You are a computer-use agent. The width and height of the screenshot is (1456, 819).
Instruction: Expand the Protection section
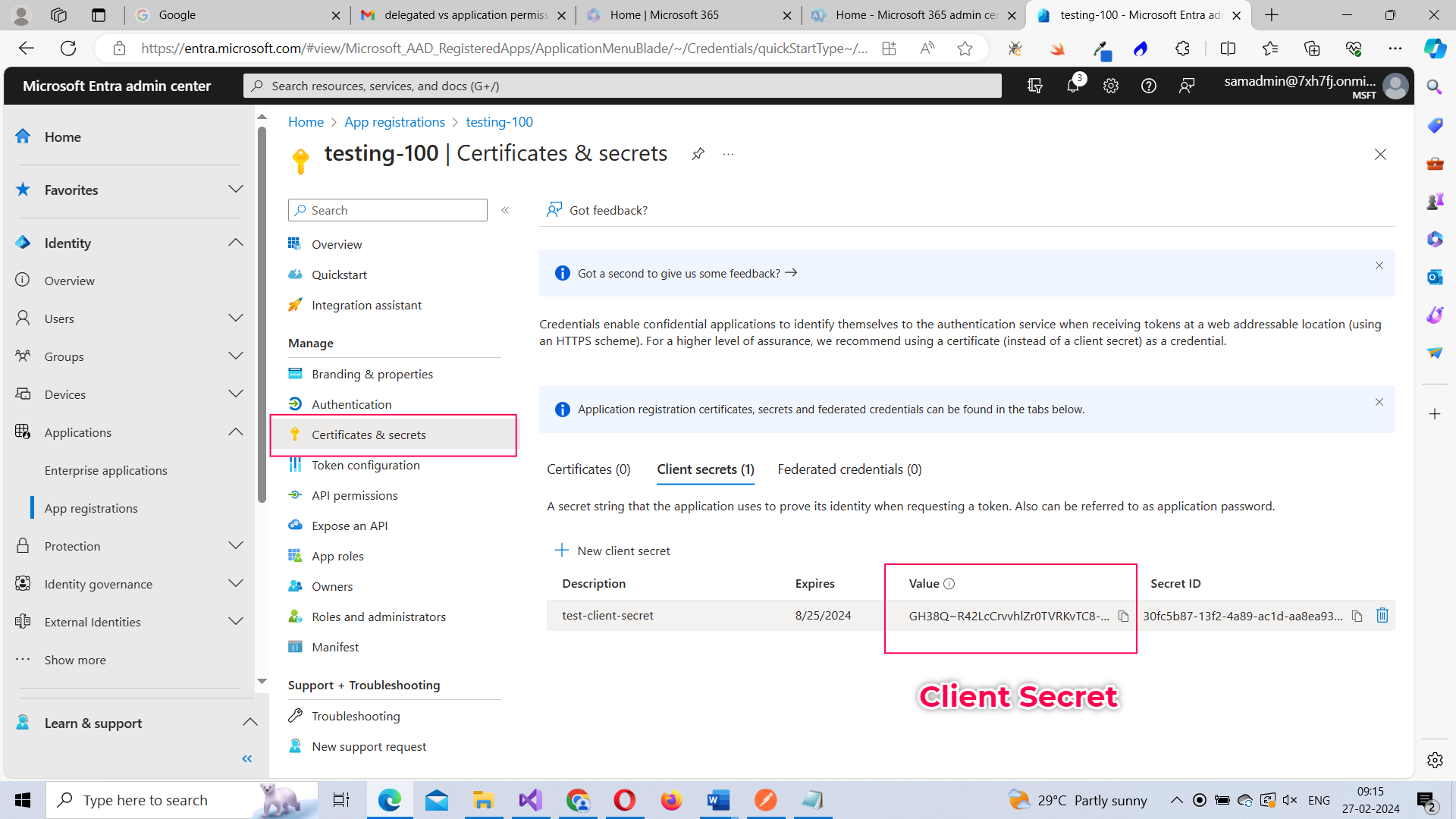click(236, 545)
